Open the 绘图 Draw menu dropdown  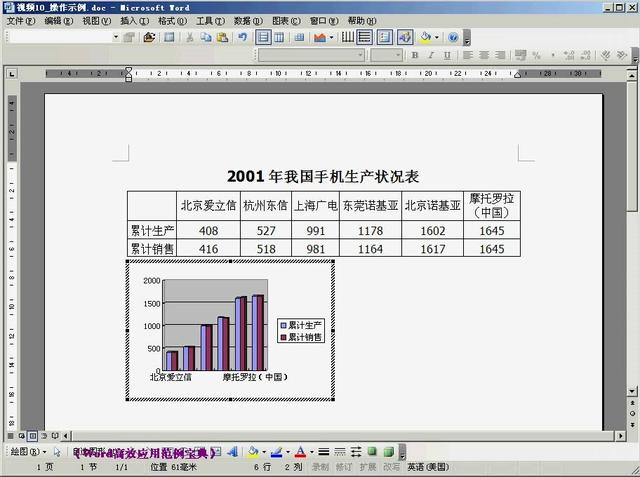pos(28,452)
